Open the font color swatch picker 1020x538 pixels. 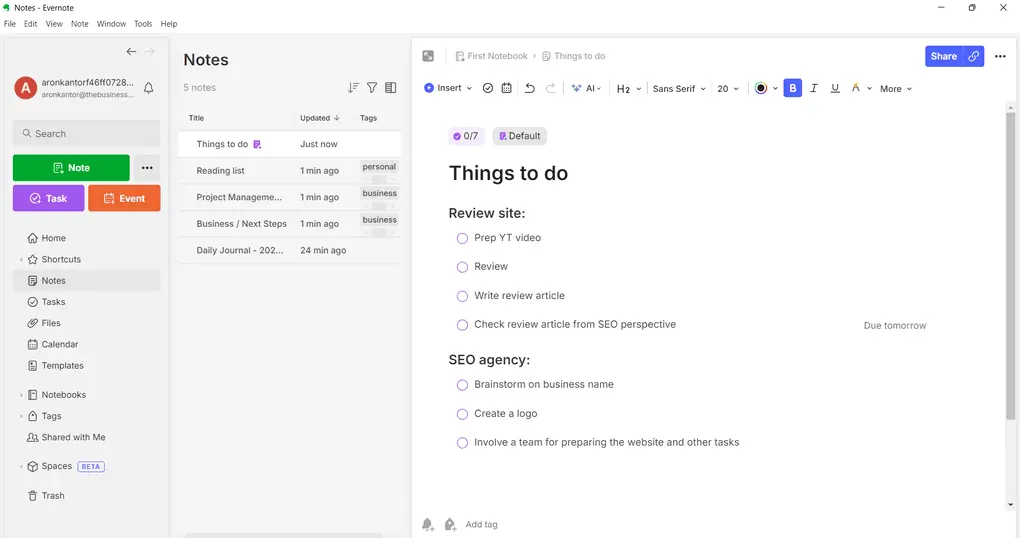(760, 88)
